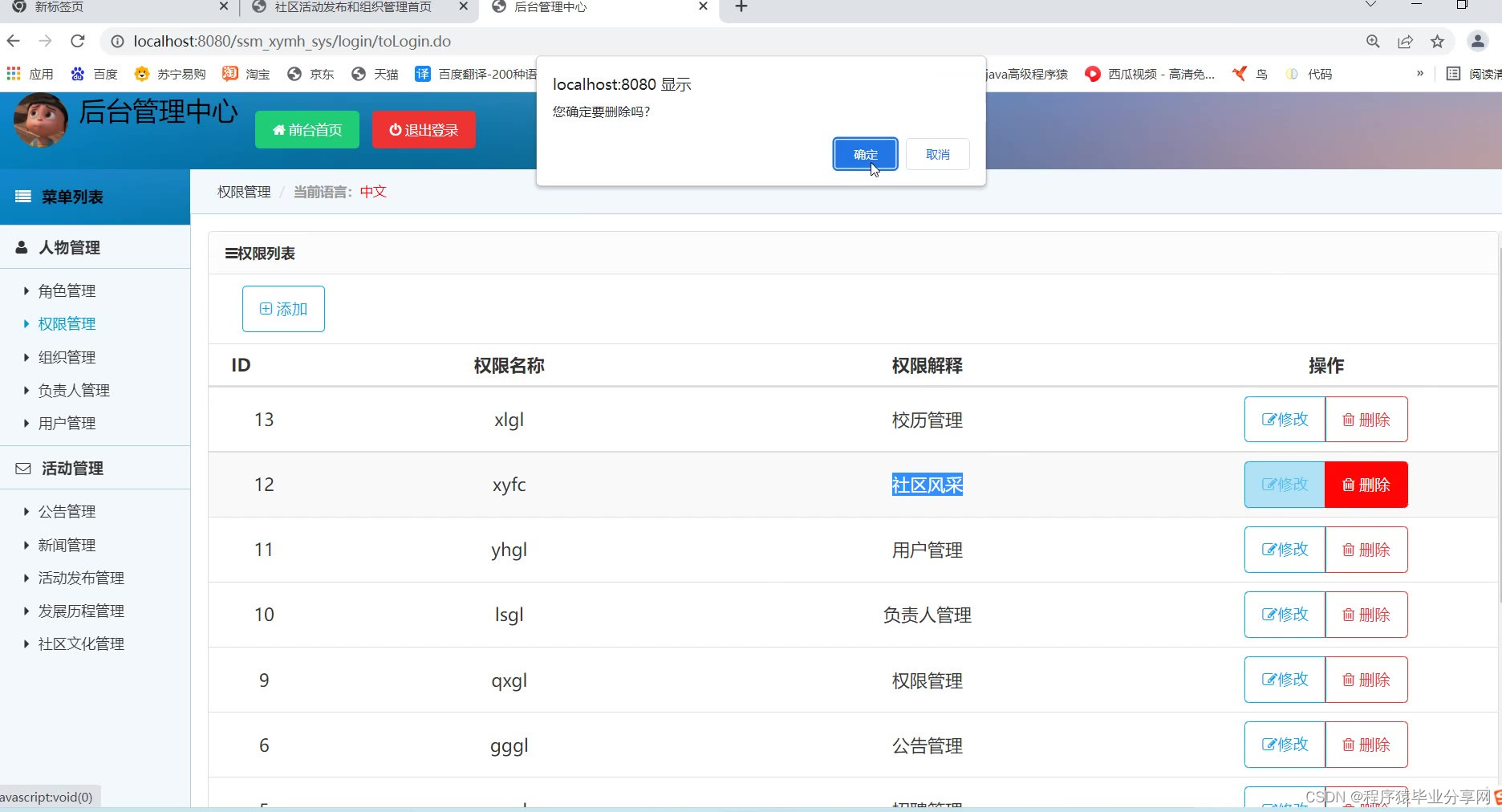Click the 添加 add permission button
The image size is (1502, 812).
[283, 309]
